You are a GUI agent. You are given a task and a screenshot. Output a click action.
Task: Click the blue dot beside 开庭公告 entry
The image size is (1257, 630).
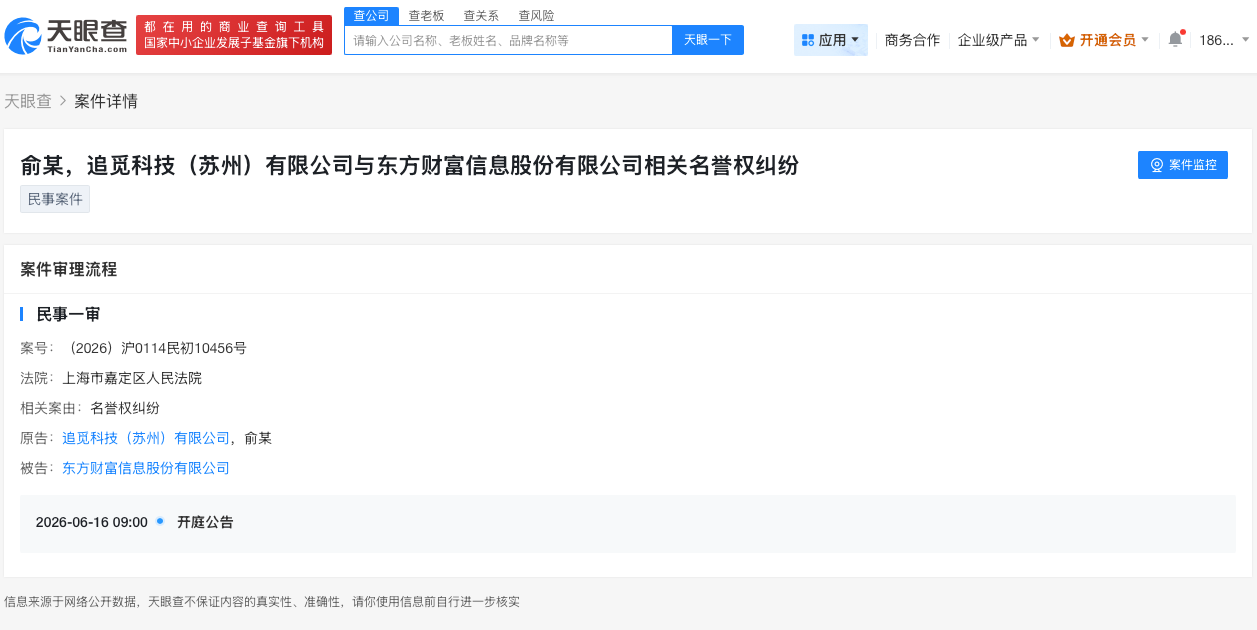point(158,522)
